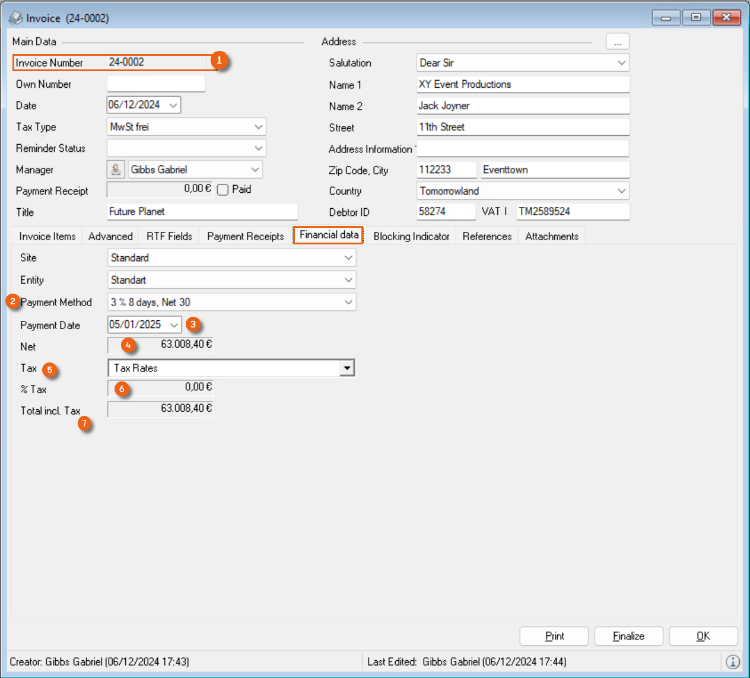Image resolution: width=750 pixels, height=678 pixels.
Task: Confirm with the OK button
Action: (703, 636)
